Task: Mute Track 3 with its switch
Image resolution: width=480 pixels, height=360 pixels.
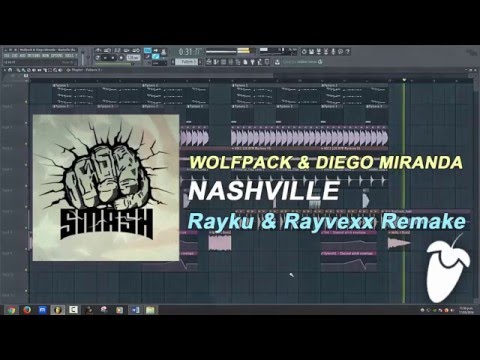Action: [26, 144]
